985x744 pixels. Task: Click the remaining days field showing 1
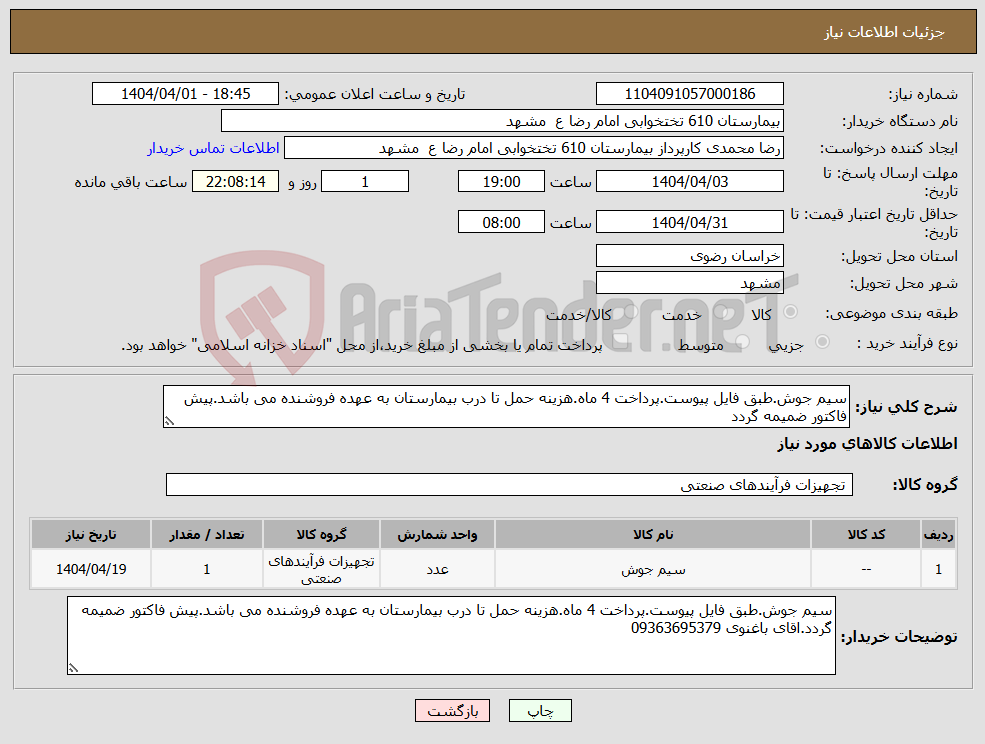tap(365, 182)
